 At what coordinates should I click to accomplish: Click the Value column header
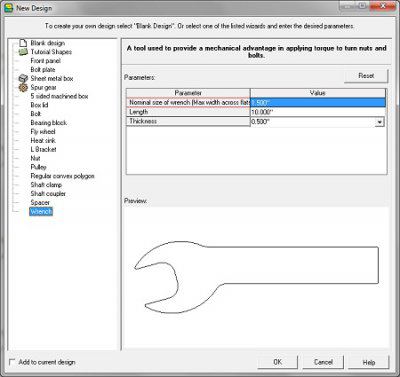(x=318, y=93)
